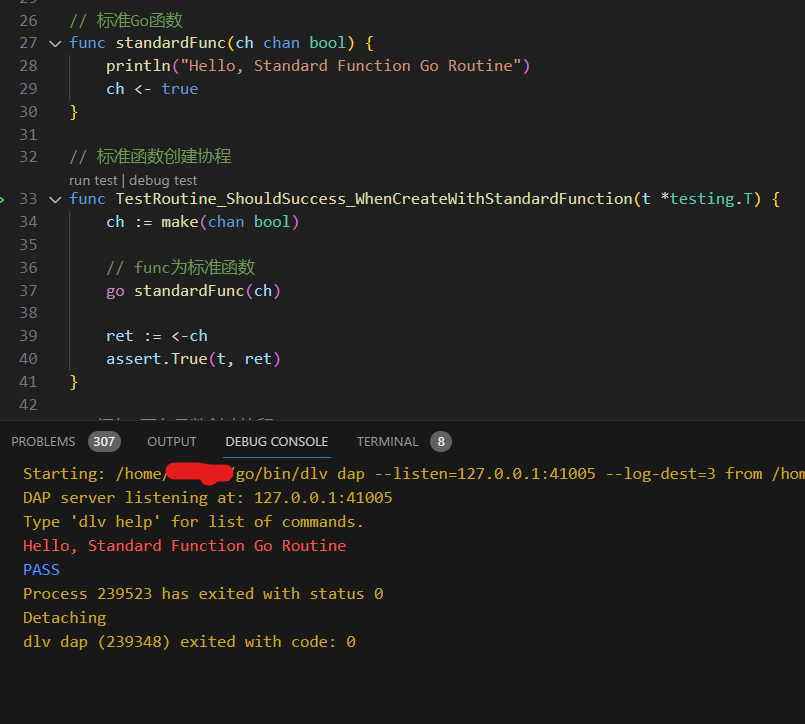Switch to the PROBLEMS panel tab
This screenshot has height=724, width=805.
coord(43,441)
